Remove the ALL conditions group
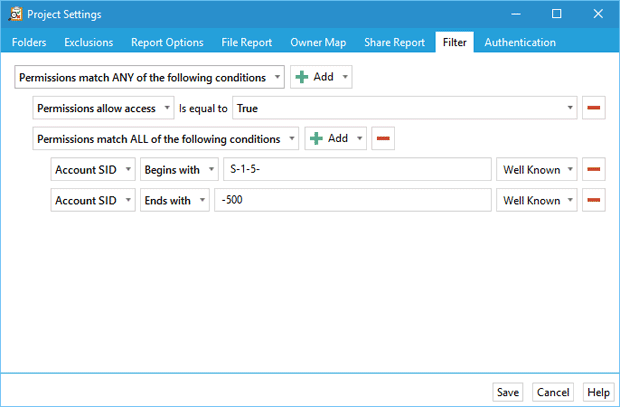 pos(383,138)
